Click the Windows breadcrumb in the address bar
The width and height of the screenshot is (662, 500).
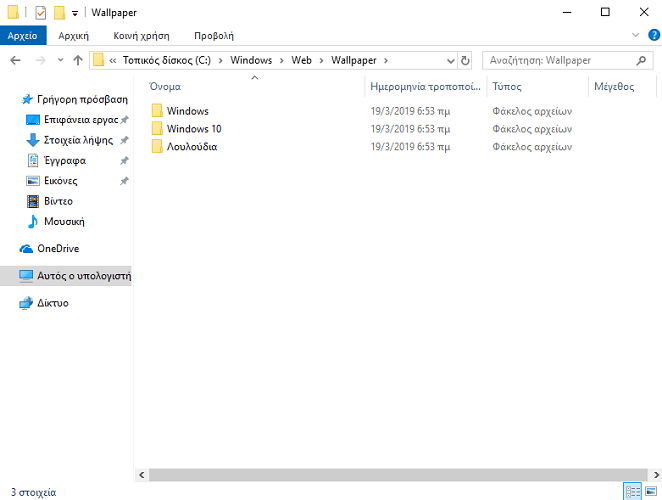pos(251,60)
